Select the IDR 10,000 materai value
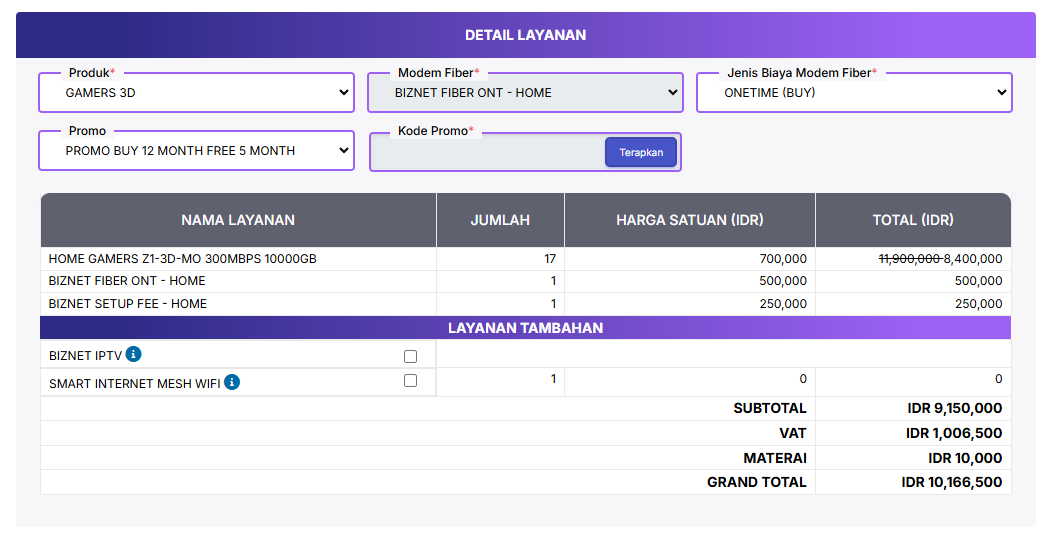 click(965, 458)
